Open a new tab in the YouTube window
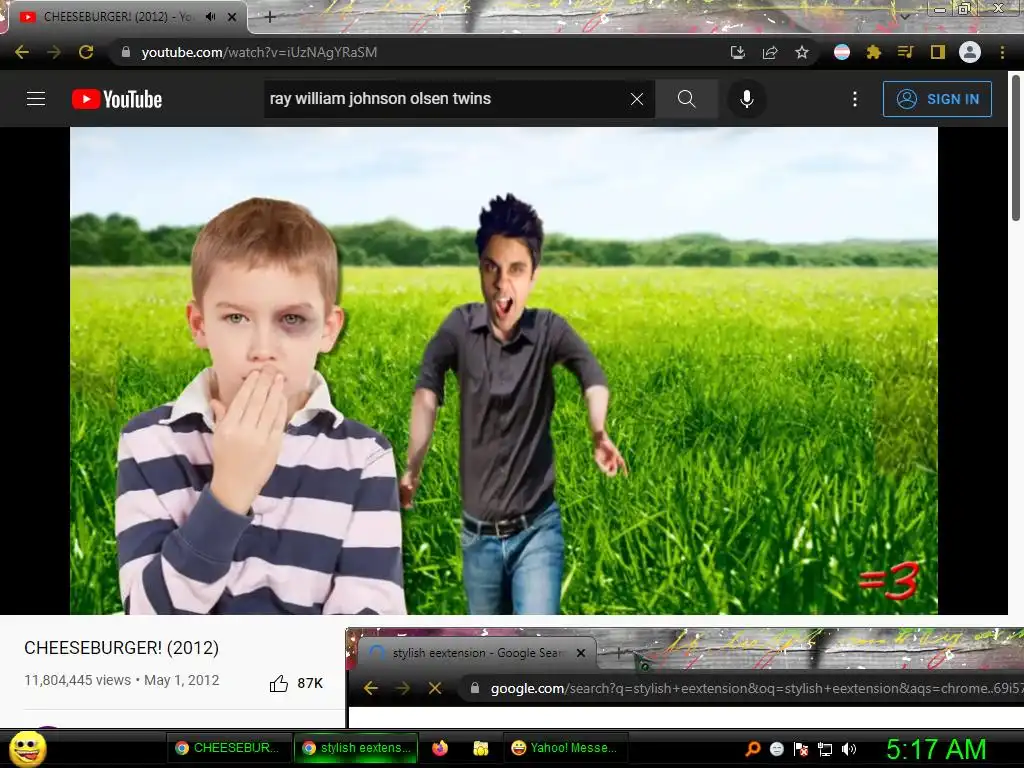1024x768 pixels. pos(270,17)
